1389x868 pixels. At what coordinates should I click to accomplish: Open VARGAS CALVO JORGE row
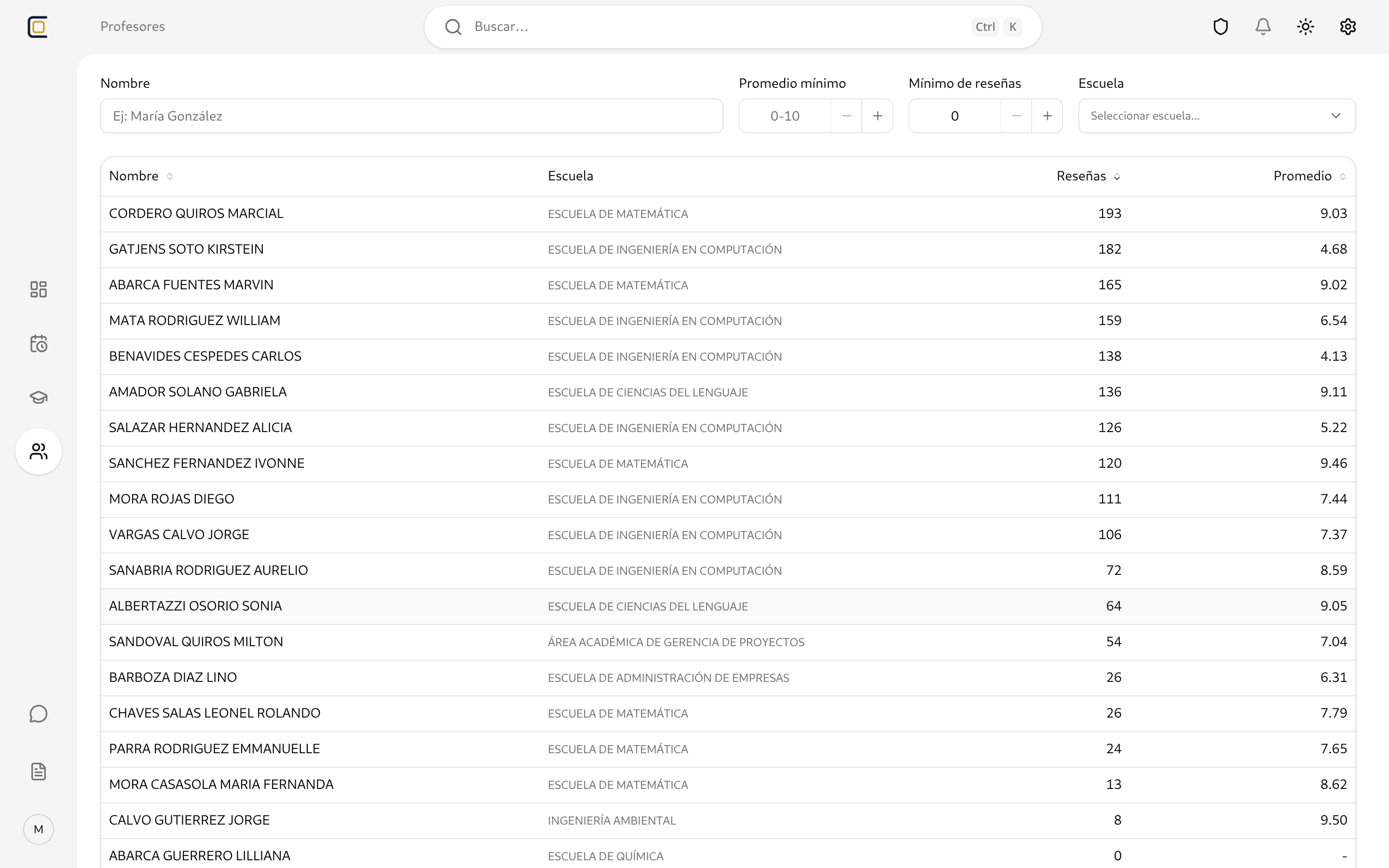(728, 534)
